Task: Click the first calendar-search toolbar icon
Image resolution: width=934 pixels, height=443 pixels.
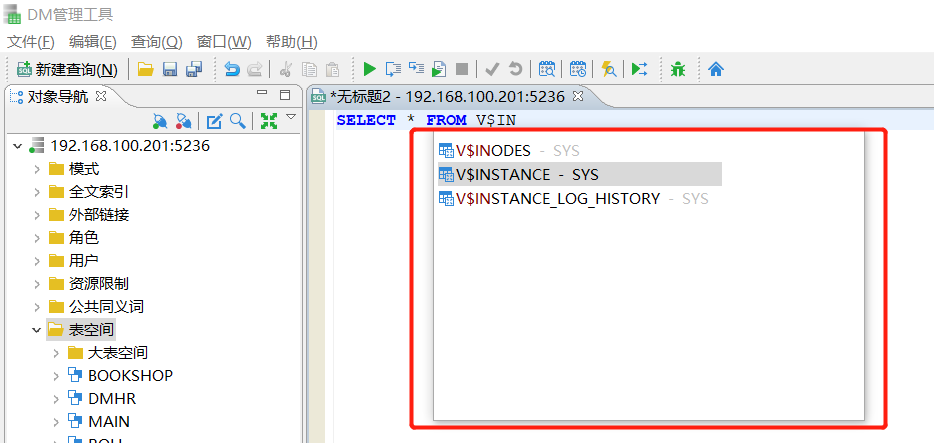Action: click(547, 69)
